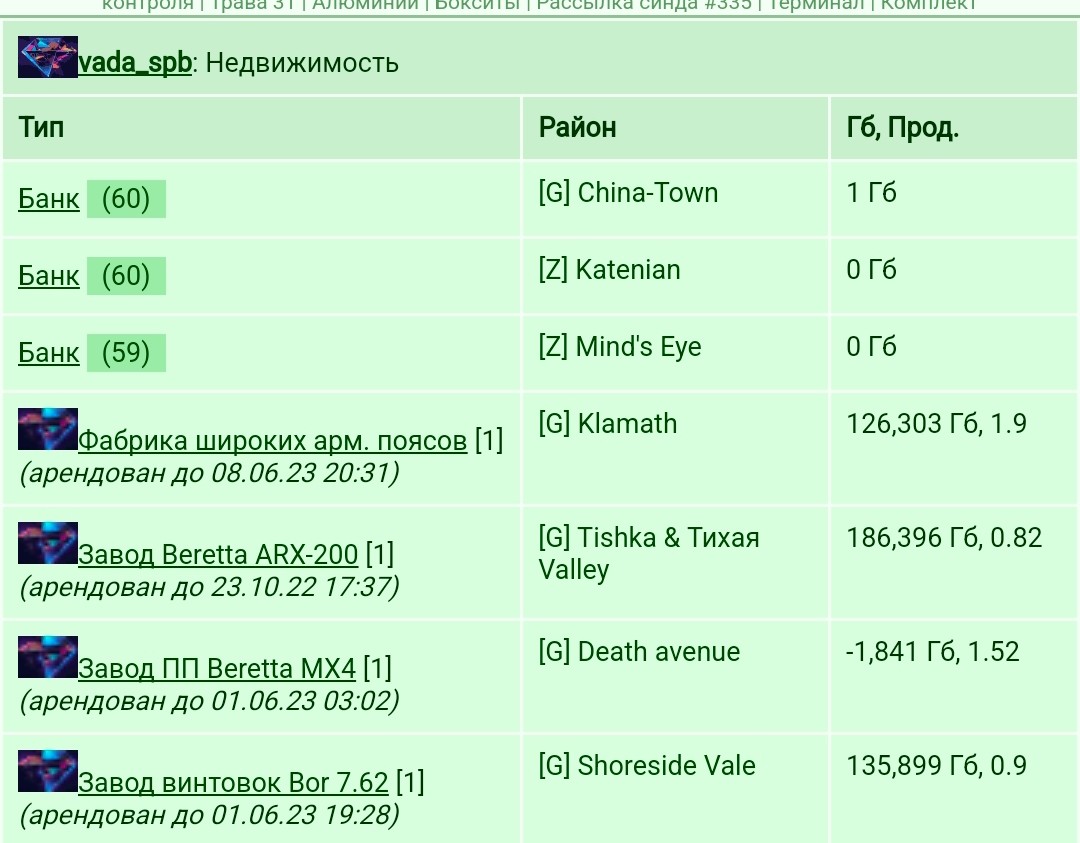Open the Банк link in Mind's Eye row
The image size is (1080, 843).
click(x=49, y=353)
